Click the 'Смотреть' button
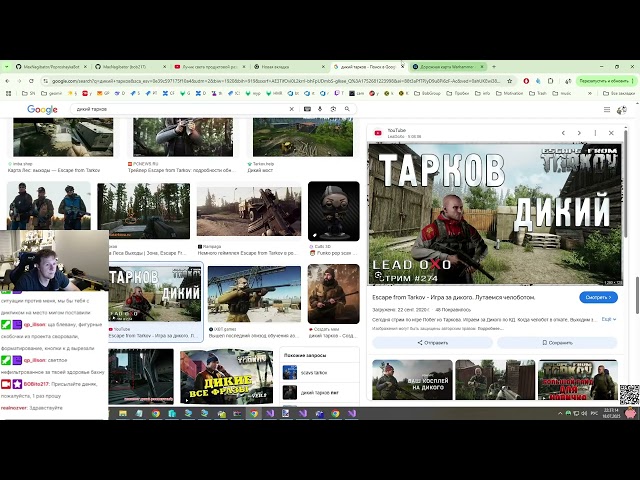640x480 pixels. click(x=598, y=298)
